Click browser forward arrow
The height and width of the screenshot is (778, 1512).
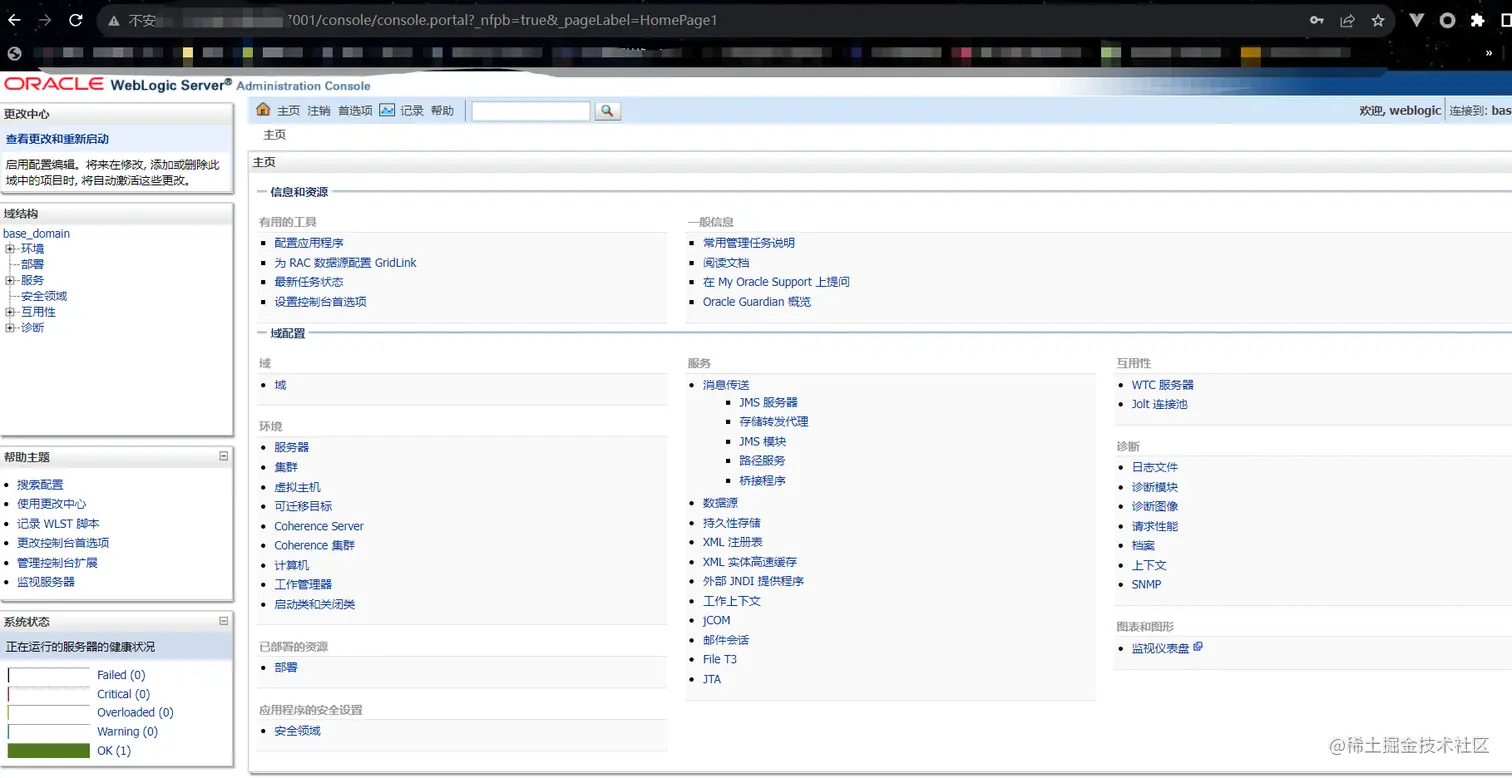(x=45, y=20)
